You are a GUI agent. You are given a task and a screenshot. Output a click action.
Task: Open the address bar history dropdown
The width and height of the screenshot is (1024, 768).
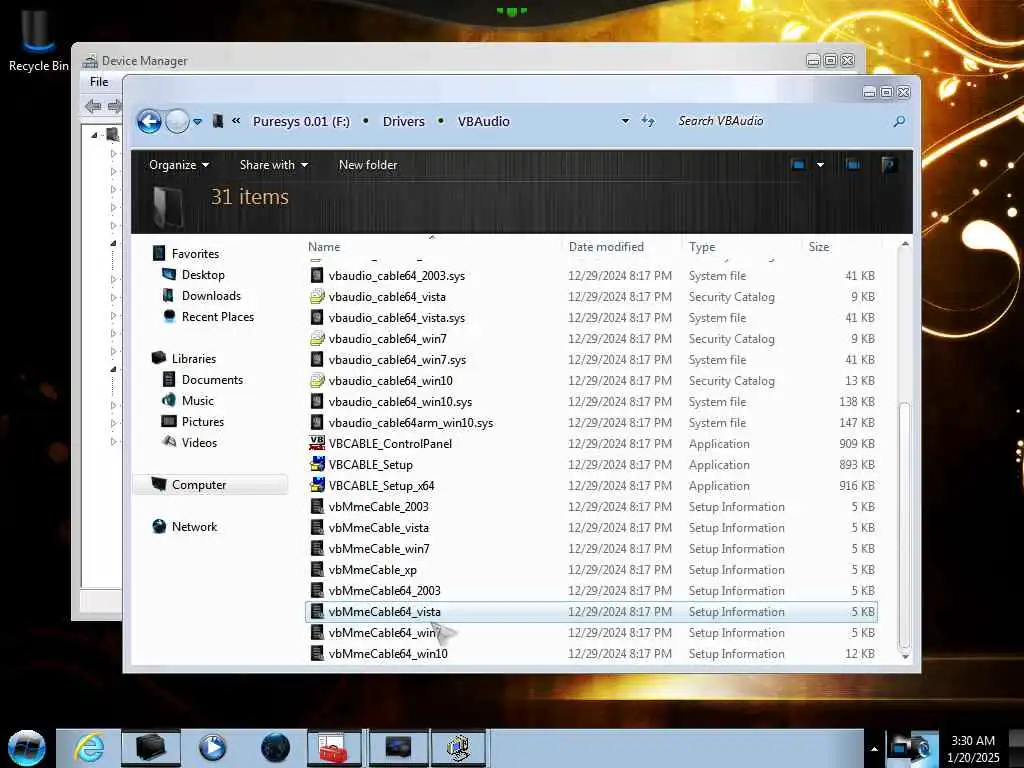pos(625,121)
